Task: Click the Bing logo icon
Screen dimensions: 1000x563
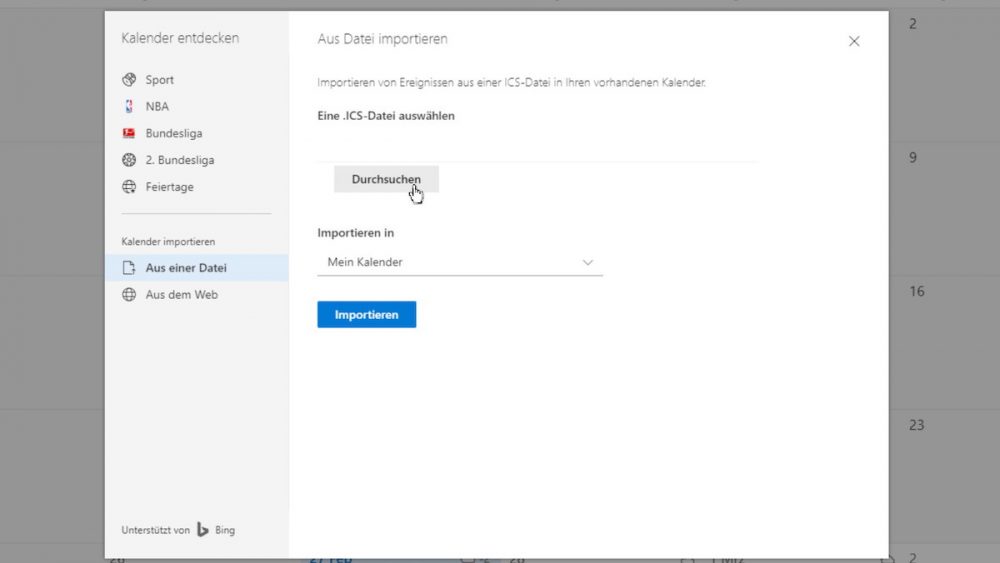Action: [x=203, y=530]
